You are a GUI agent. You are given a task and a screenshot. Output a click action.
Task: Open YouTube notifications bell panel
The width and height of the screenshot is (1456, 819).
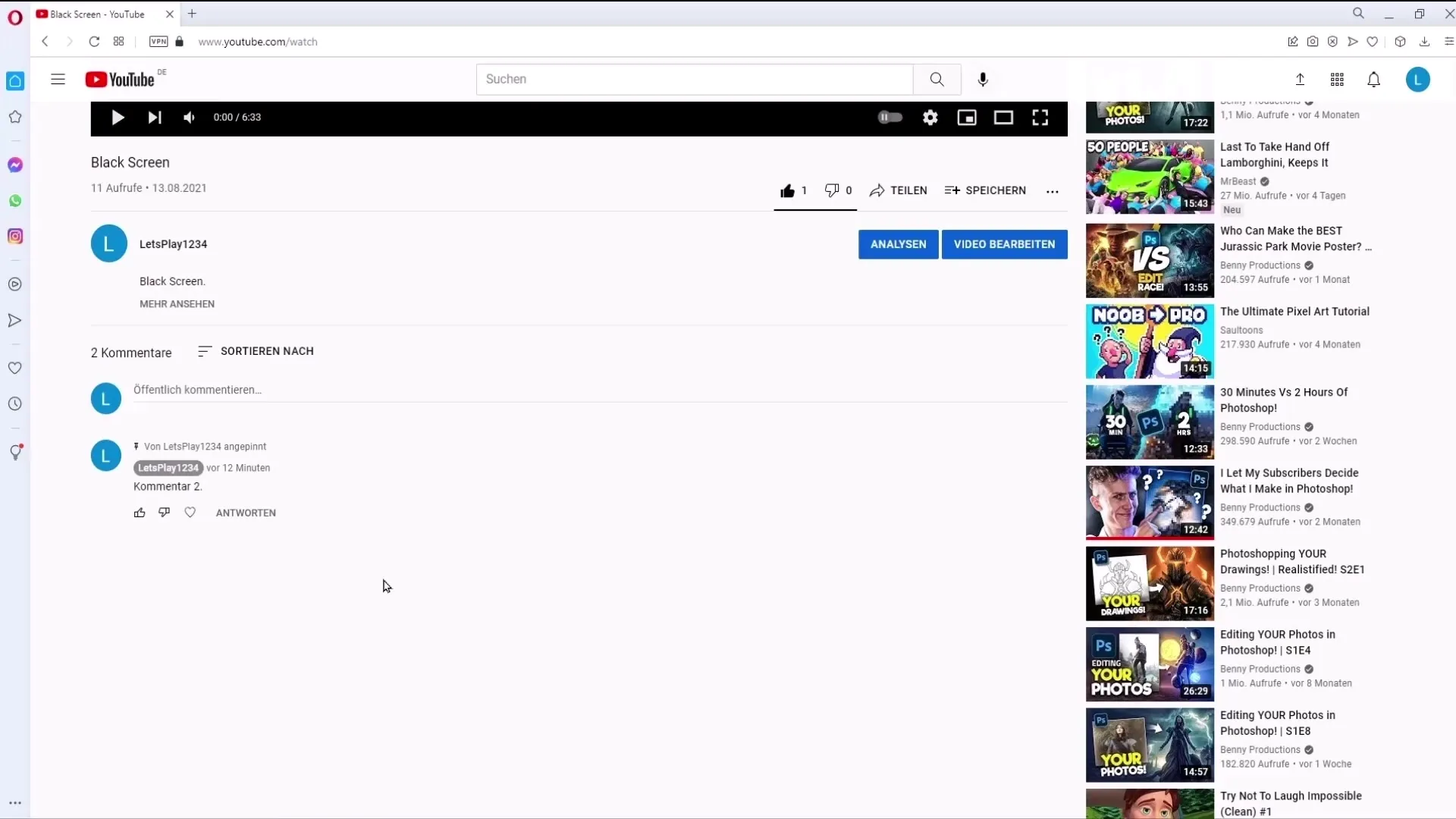1374,79
